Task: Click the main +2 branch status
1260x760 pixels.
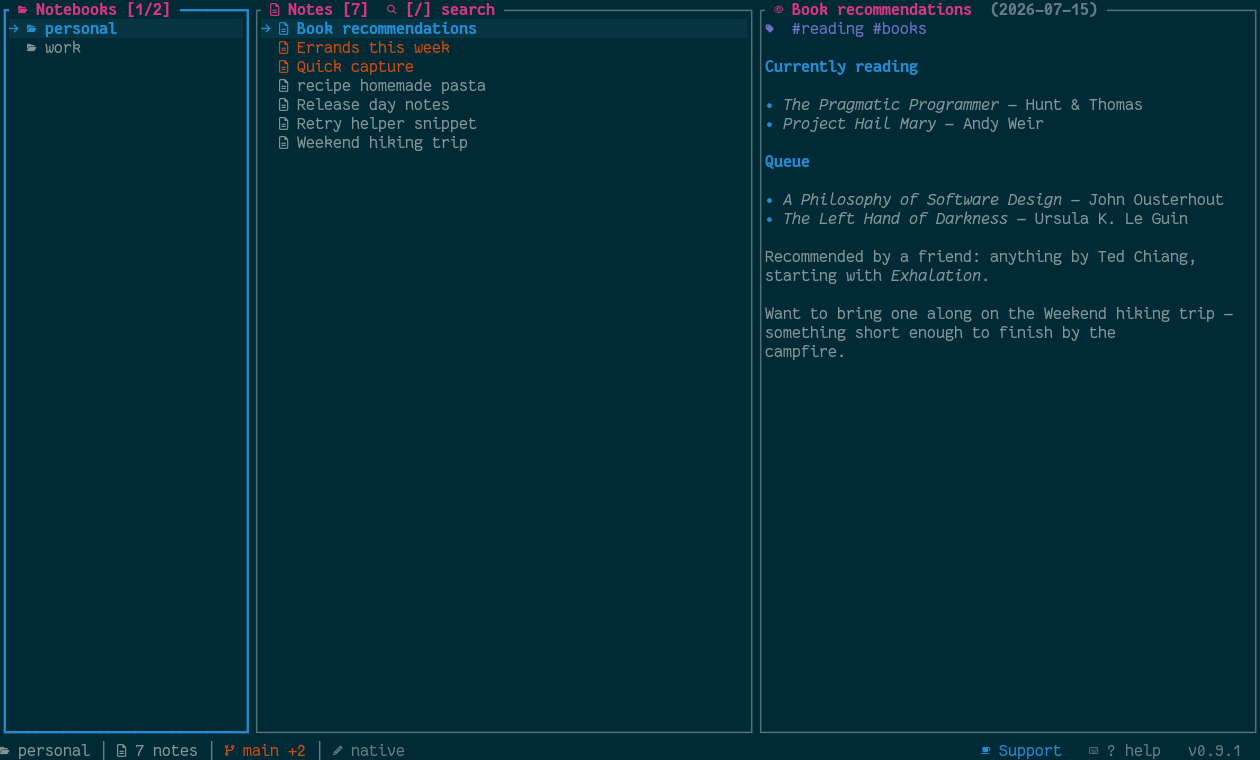Action: click(273, 750)
